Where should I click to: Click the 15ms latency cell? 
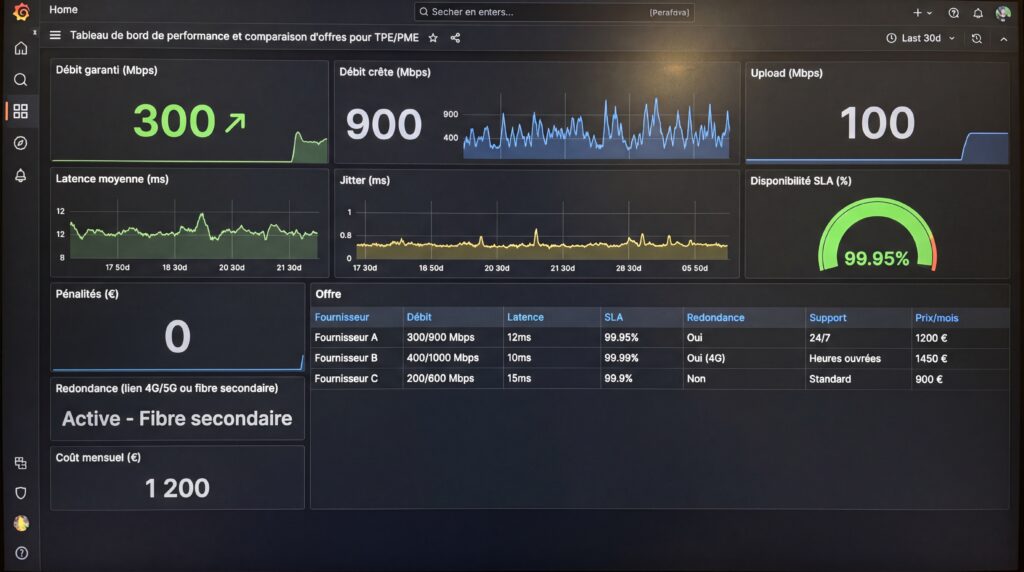click(x=519, y=378)
